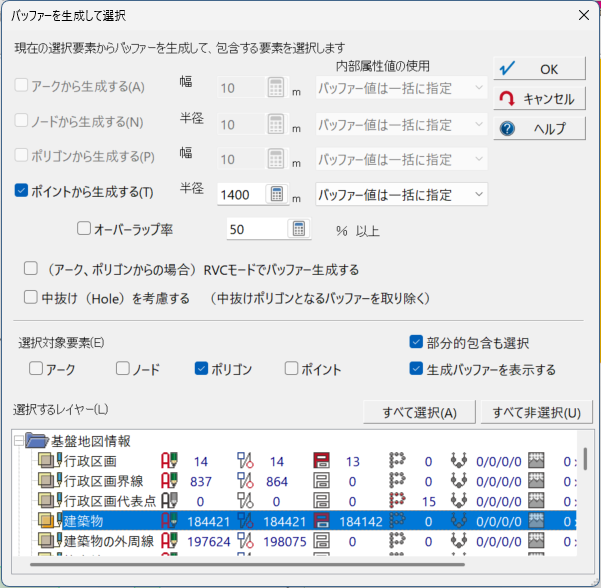Click the red point icon in 行政区画代表点 row
Screen dimensions: 601x588
click(397, 501)
